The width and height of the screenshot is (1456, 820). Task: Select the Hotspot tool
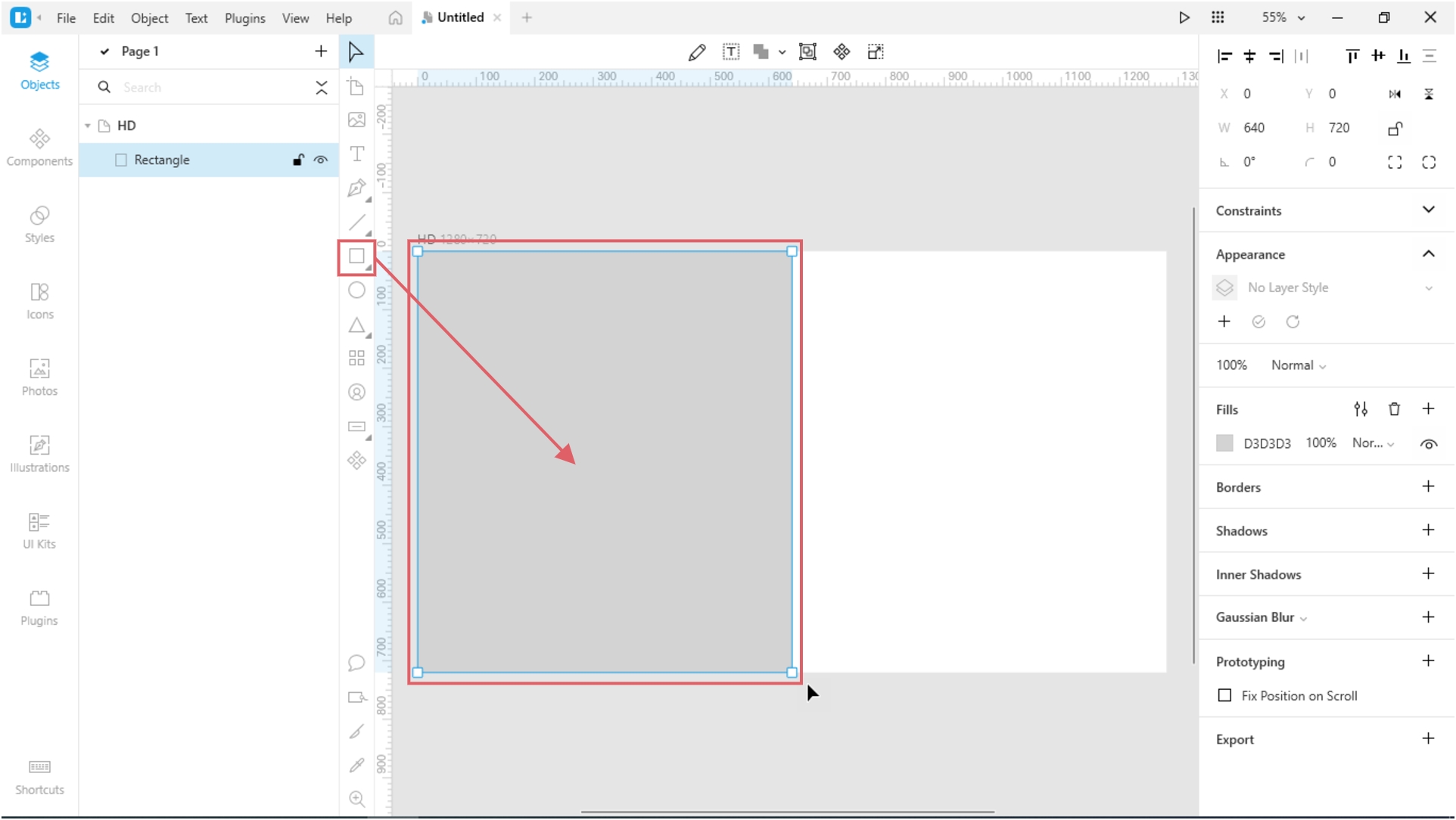[x=356, y=697]
